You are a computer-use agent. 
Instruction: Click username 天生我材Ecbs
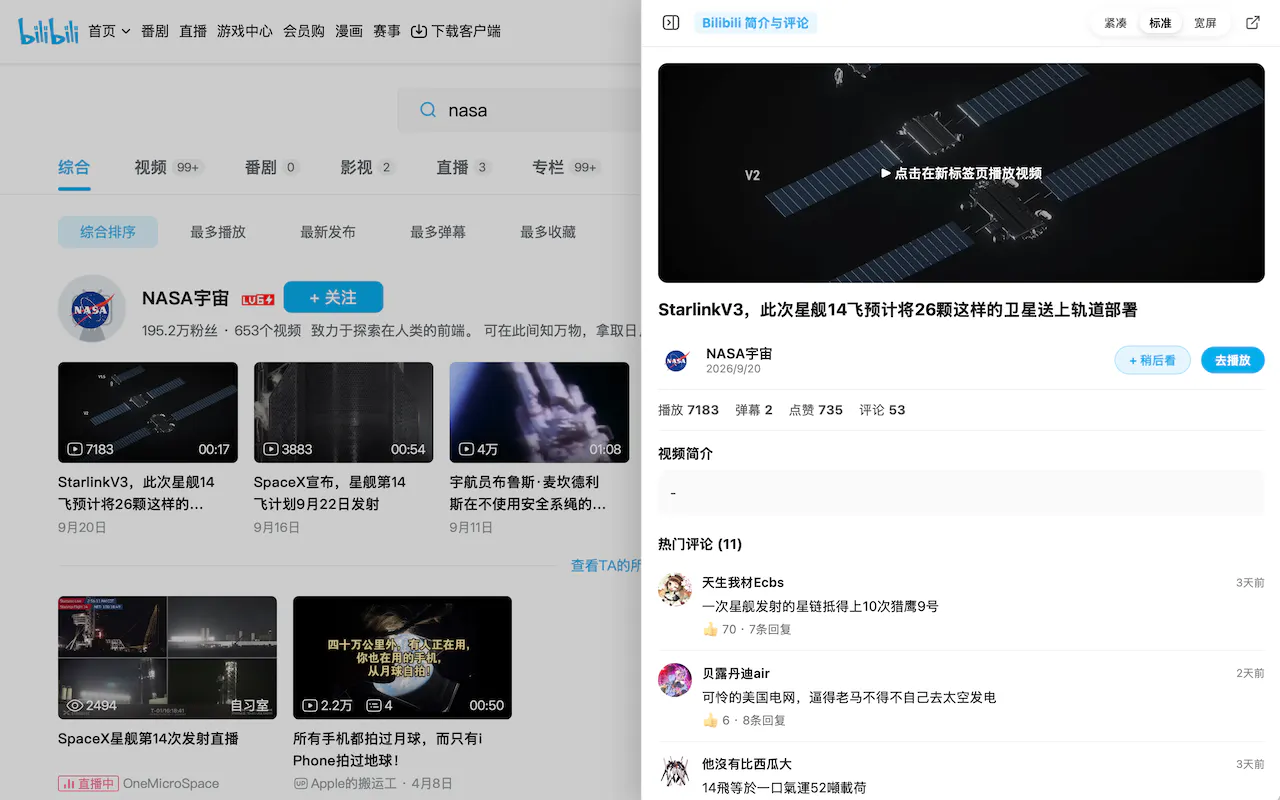point(743,582)
